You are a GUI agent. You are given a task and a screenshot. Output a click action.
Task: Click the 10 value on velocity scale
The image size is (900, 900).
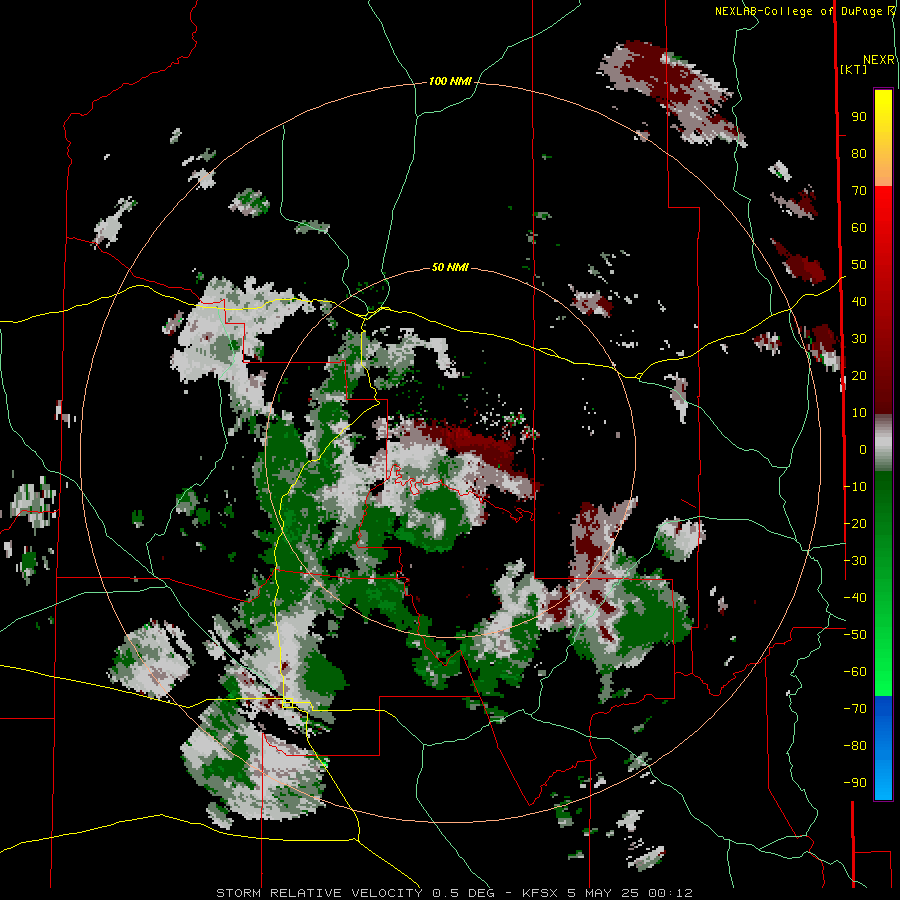coord(859,413)
